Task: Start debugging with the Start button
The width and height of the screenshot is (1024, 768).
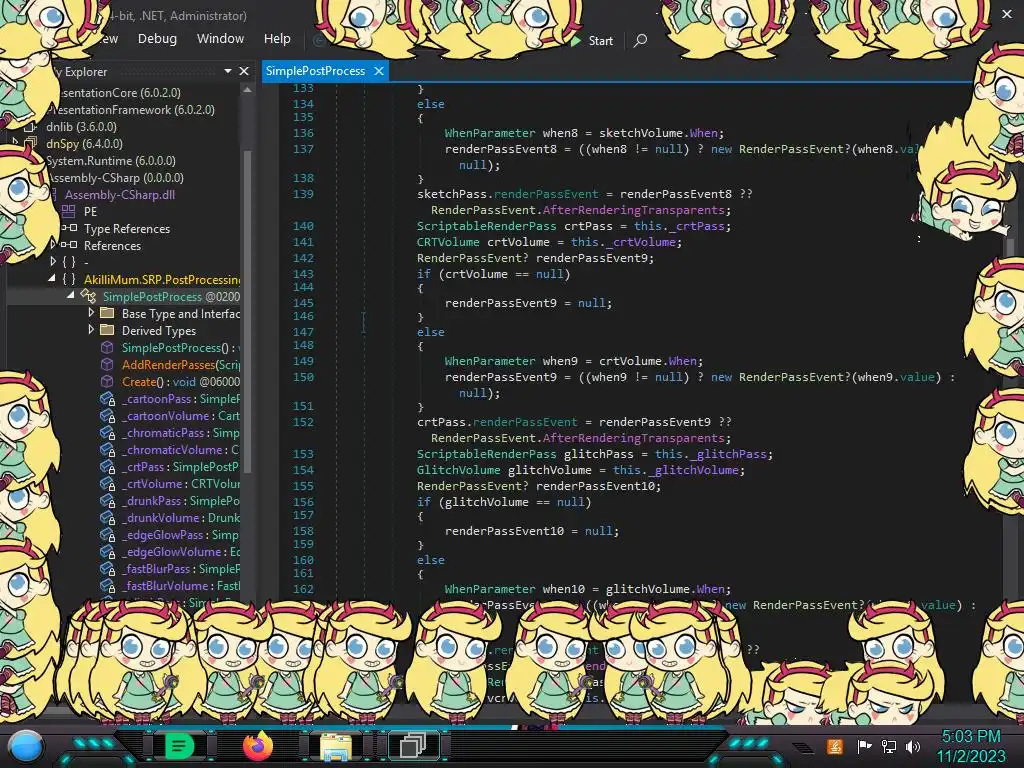Action: [592, 40]
